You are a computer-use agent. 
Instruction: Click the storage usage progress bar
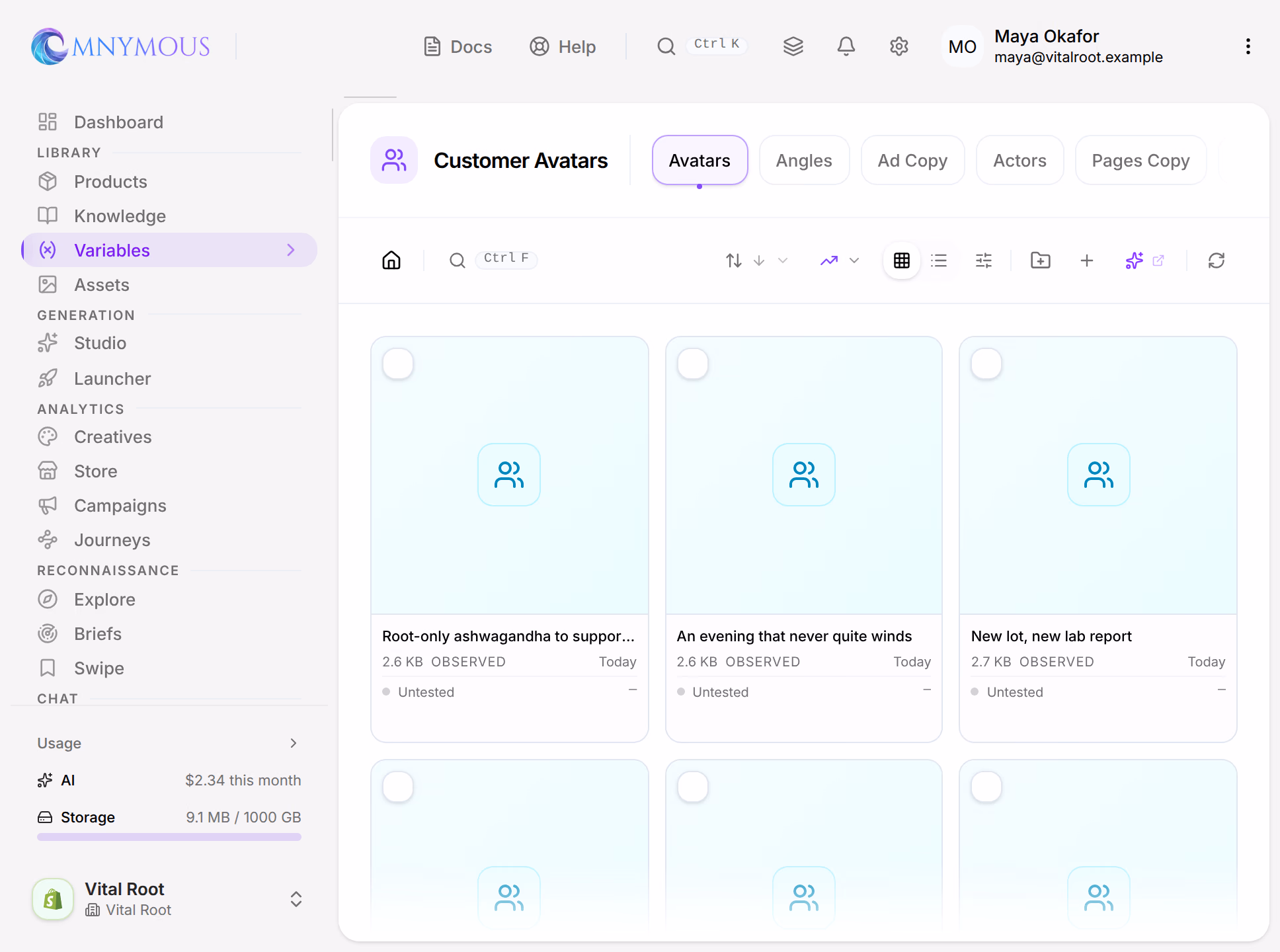[x=169, y=837]
